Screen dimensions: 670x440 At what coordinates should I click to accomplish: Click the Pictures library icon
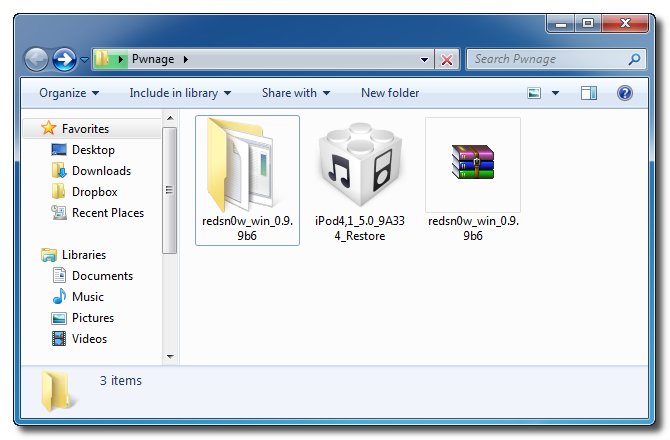[59, 318]
